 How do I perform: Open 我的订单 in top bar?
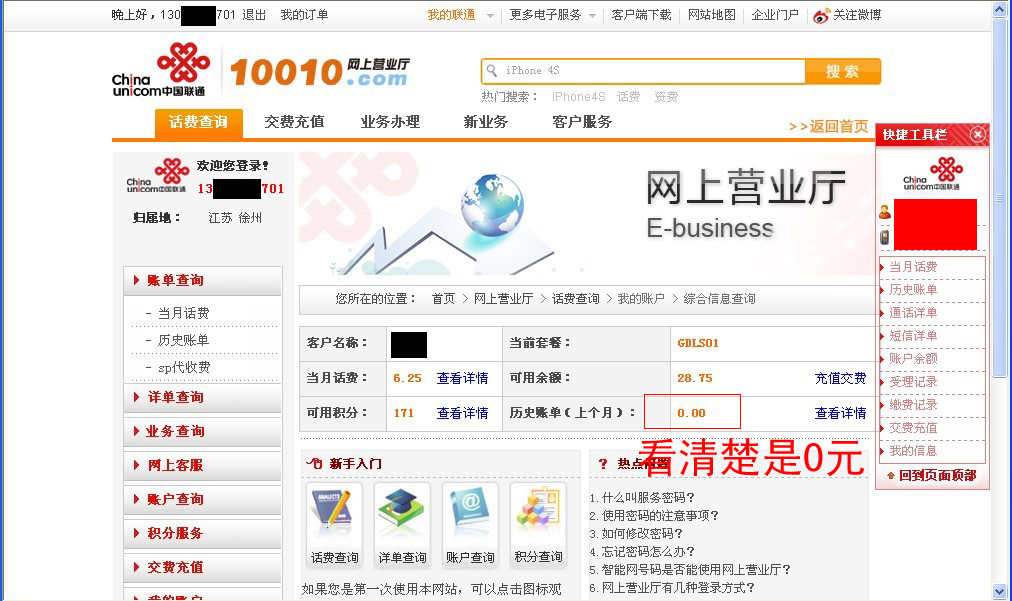(x=304, y=15)
